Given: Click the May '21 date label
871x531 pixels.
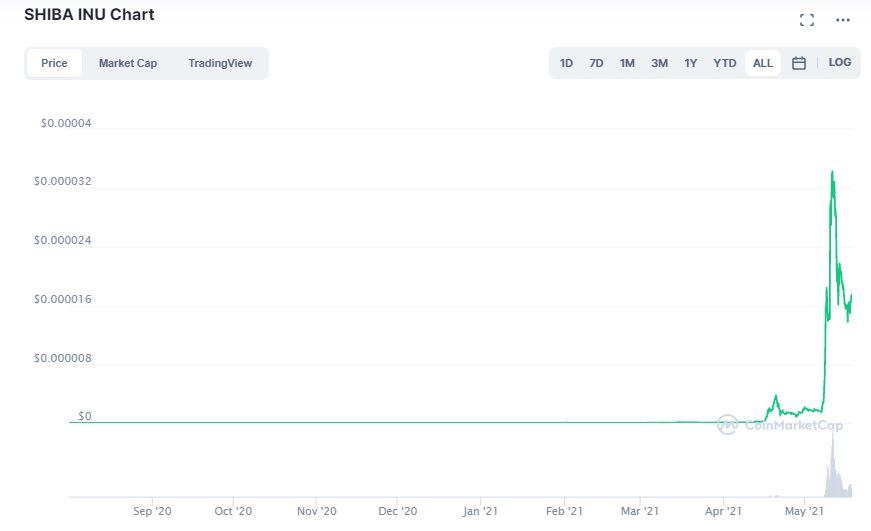Looking at the screenshot, I should click(x=804, y=511).
